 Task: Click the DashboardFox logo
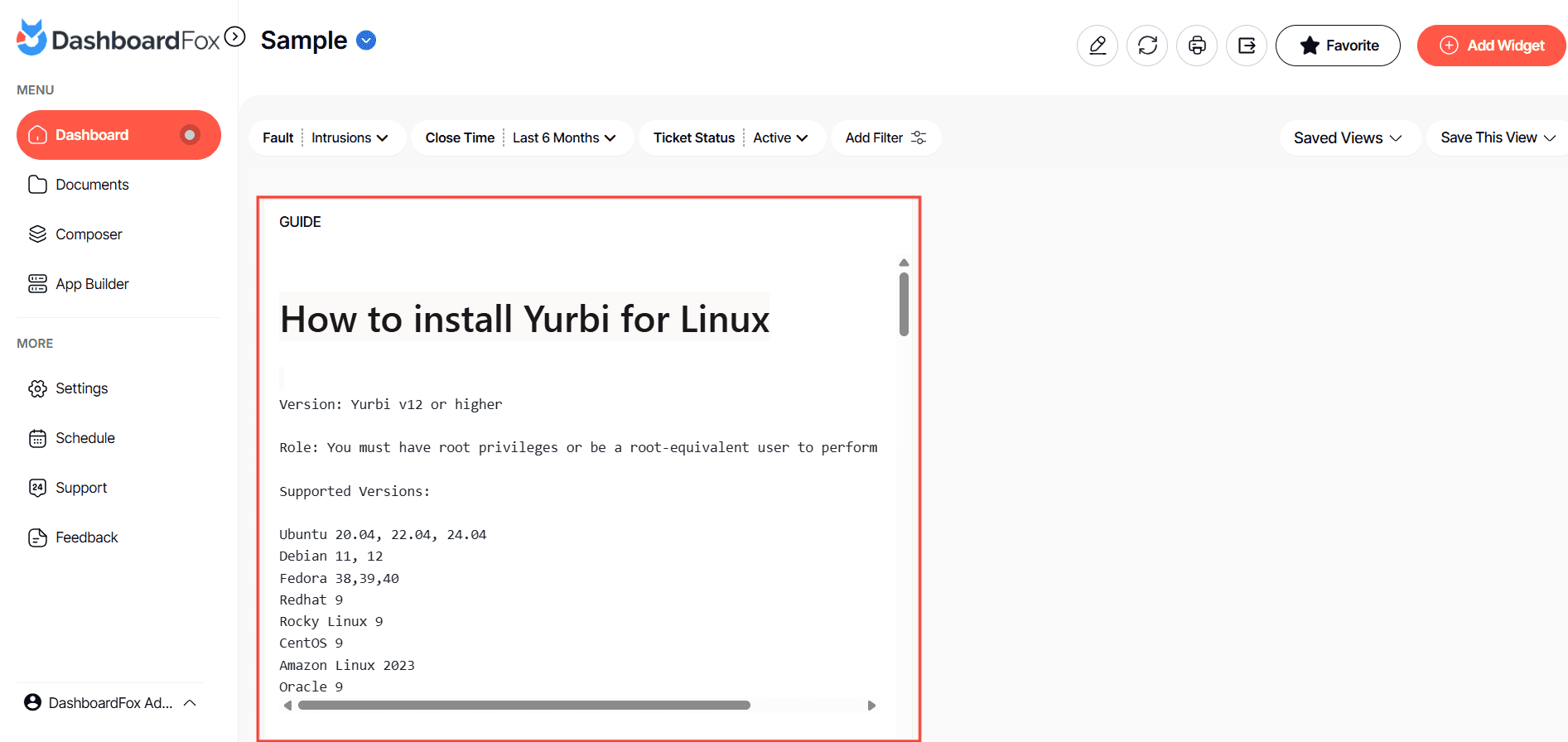118,39
